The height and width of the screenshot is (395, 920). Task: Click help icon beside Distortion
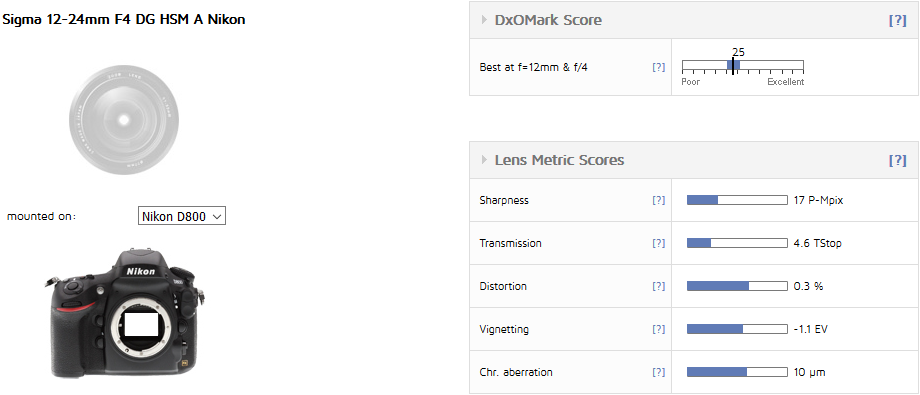(x=659, y=286)
